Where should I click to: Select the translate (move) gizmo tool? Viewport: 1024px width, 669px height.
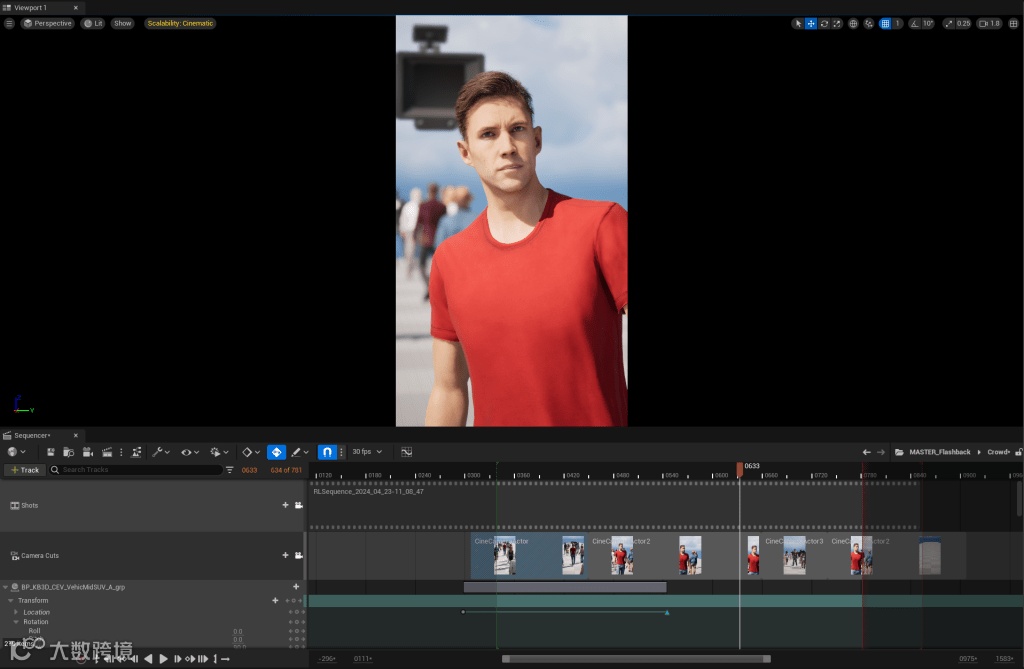[811, 23]
